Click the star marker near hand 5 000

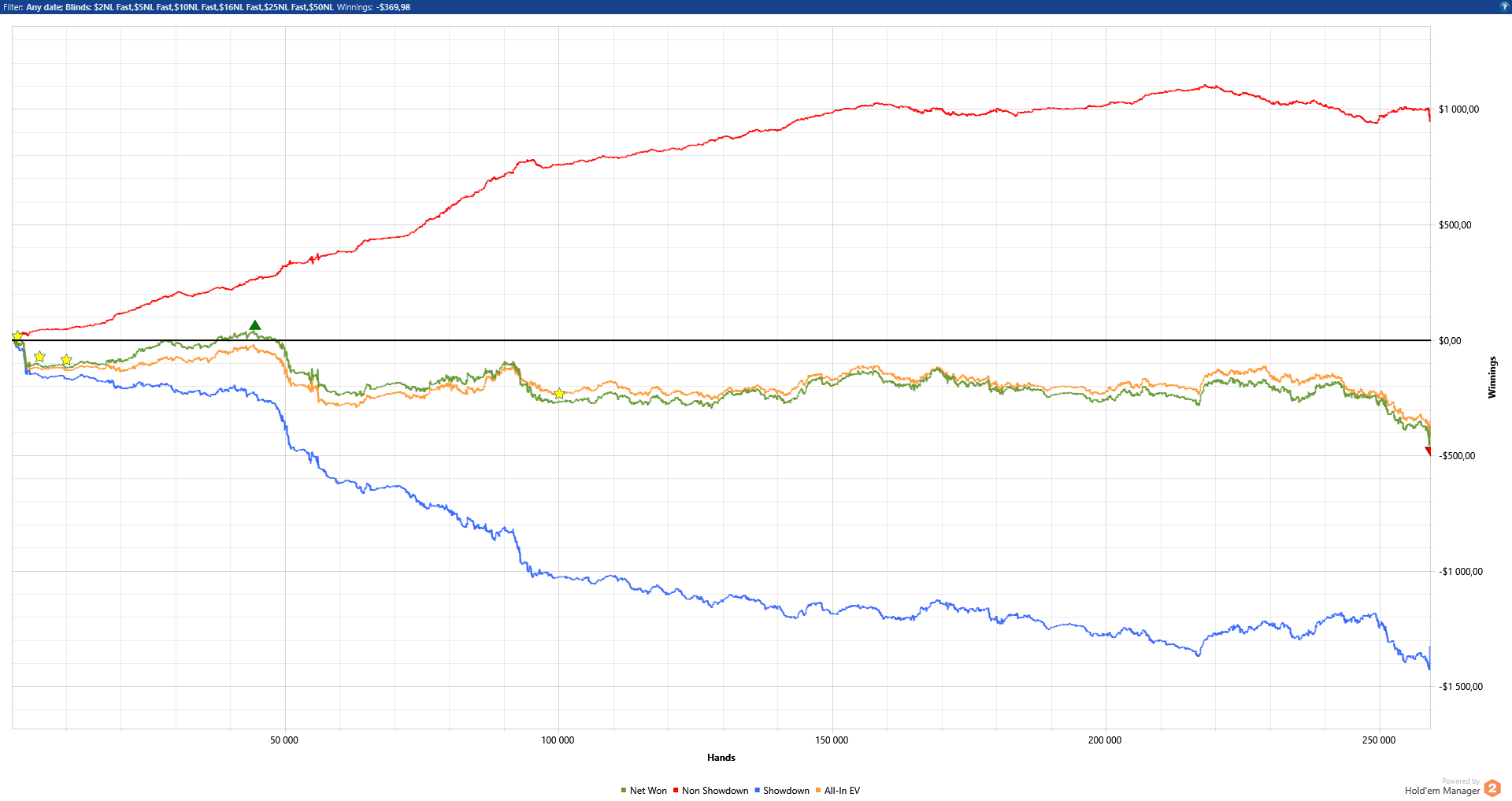(39, 357)
